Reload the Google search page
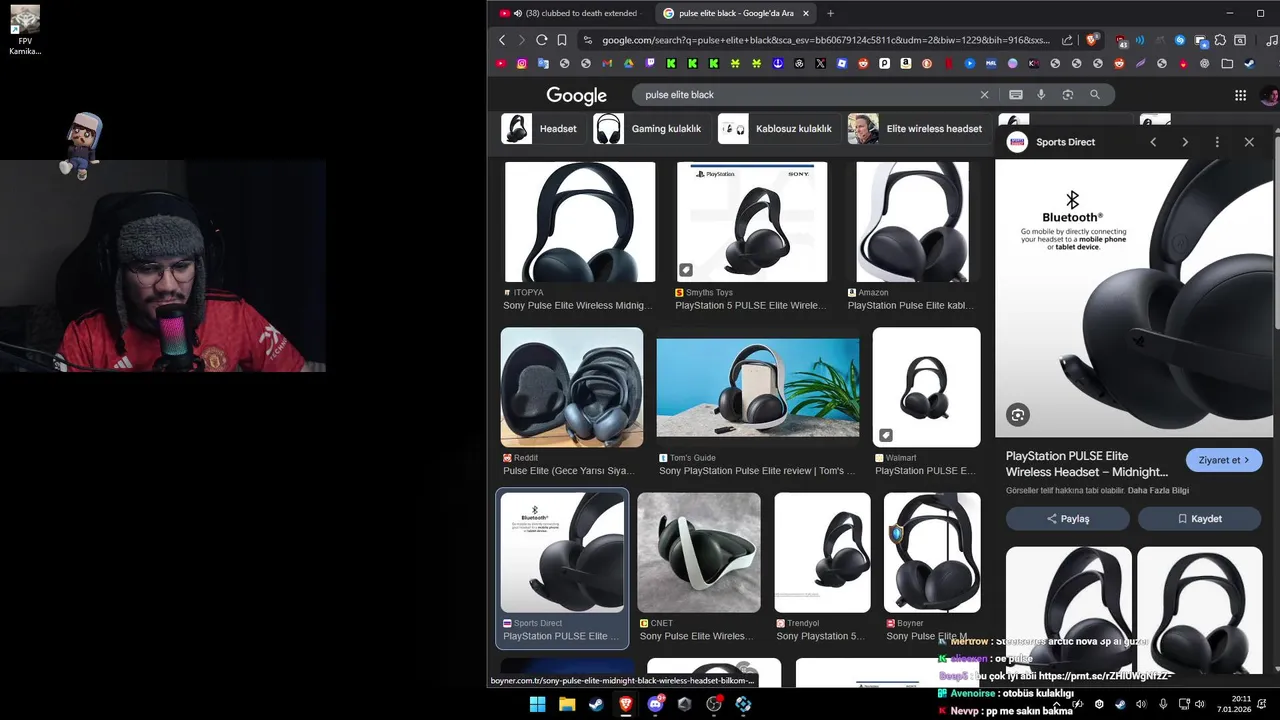The width and height of the screenshot is (1280, 720). [541, 40]
